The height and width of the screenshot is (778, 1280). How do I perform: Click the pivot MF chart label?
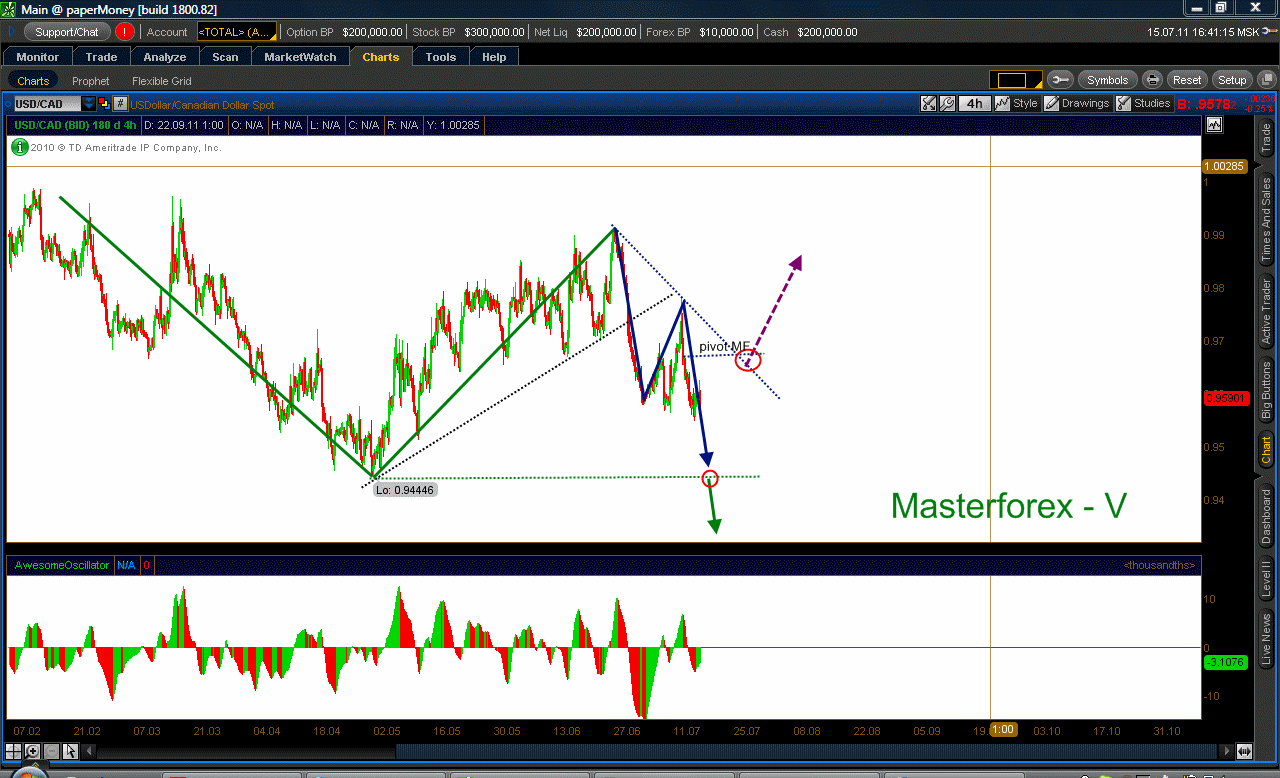tap(724, 347)
